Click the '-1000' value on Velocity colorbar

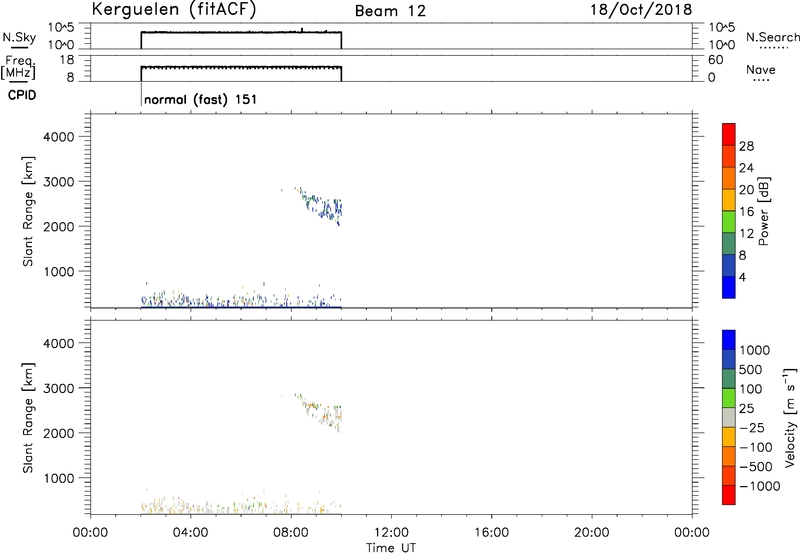(760, 486)
